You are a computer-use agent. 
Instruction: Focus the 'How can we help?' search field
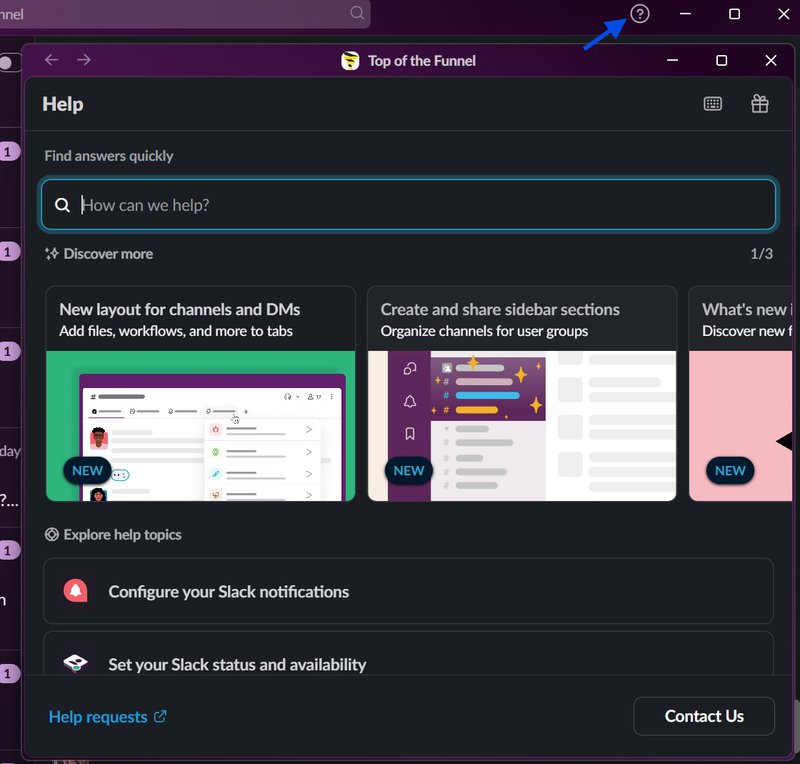pos(408,205)
